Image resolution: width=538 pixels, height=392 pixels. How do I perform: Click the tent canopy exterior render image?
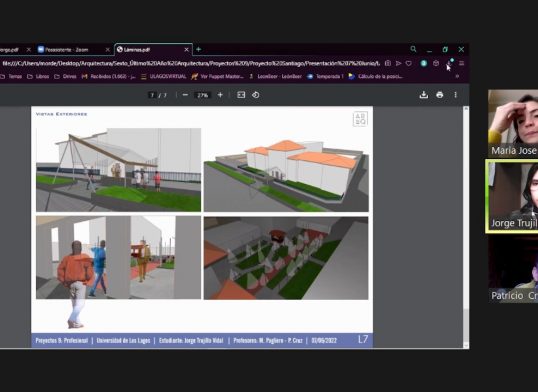118,170
